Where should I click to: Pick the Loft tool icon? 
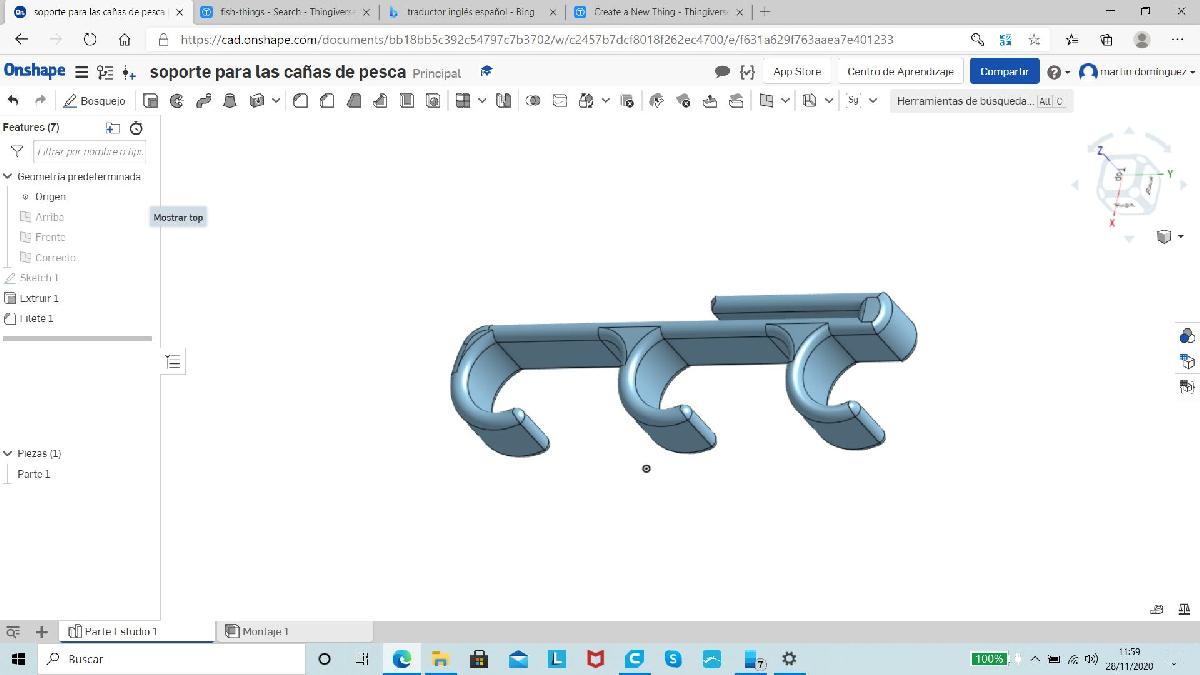point(229,101)
